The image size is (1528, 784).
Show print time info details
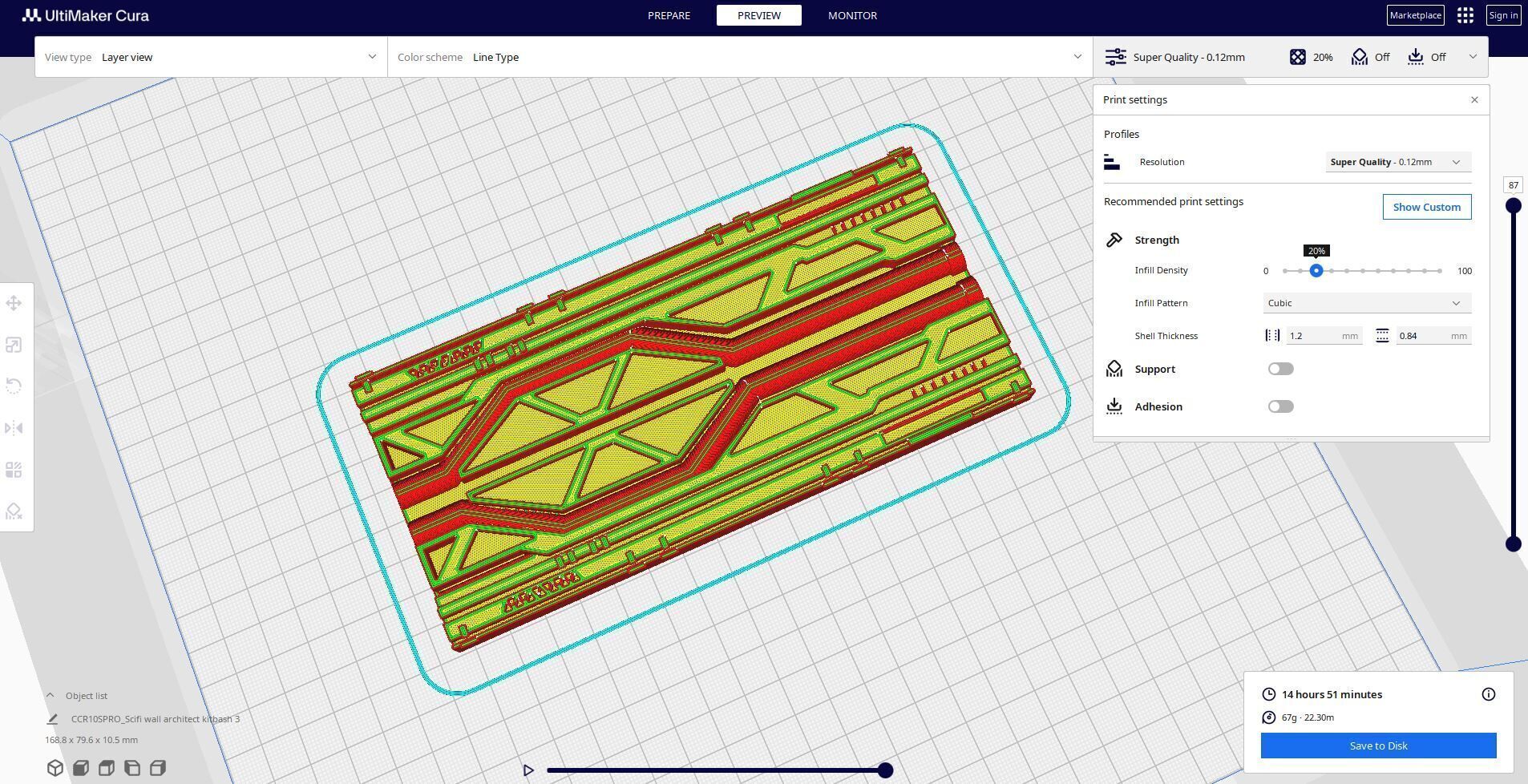pyautogui.click(x=1489, y=694)
